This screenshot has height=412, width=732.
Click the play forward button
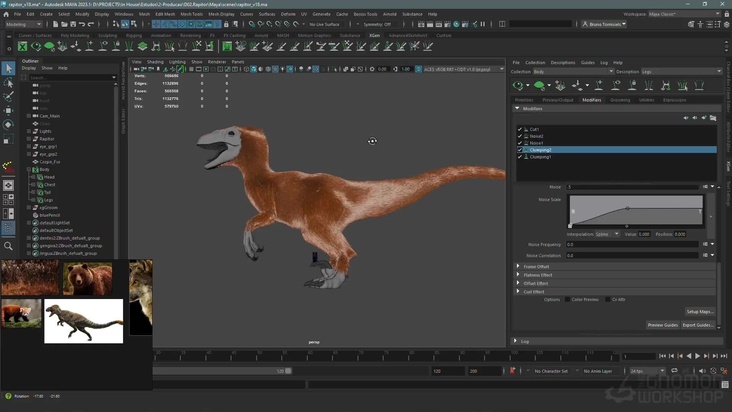pyautogui.click(x=697, y=356)
